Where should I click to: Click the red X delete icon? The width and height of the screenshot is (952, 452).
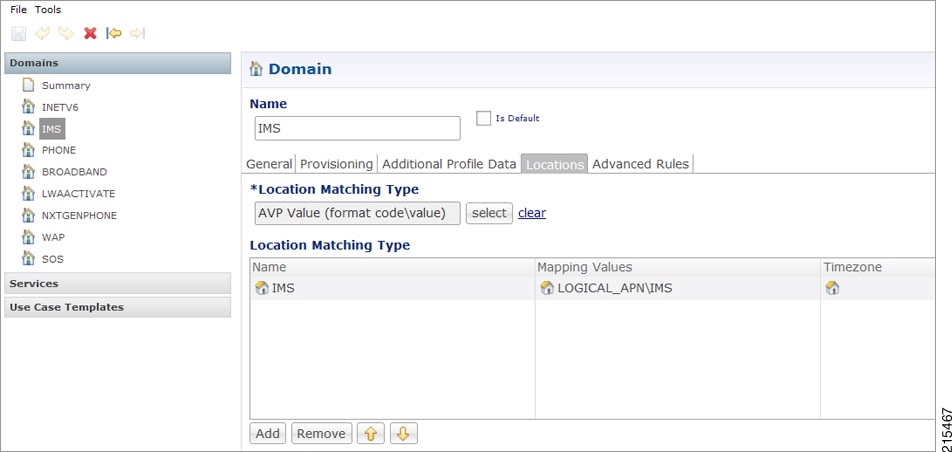pyautogui.click(x=90, y=33)
